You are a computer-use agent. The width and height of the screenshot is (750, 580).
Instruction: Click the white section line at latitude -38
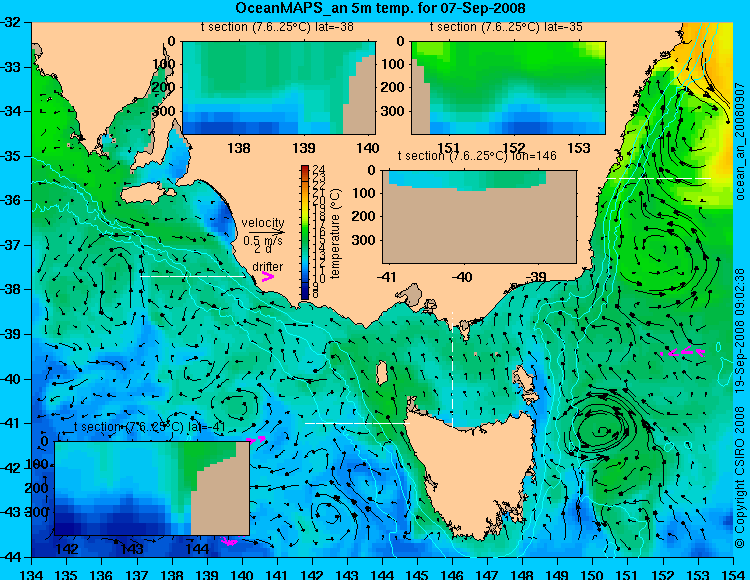coord(193,276)
